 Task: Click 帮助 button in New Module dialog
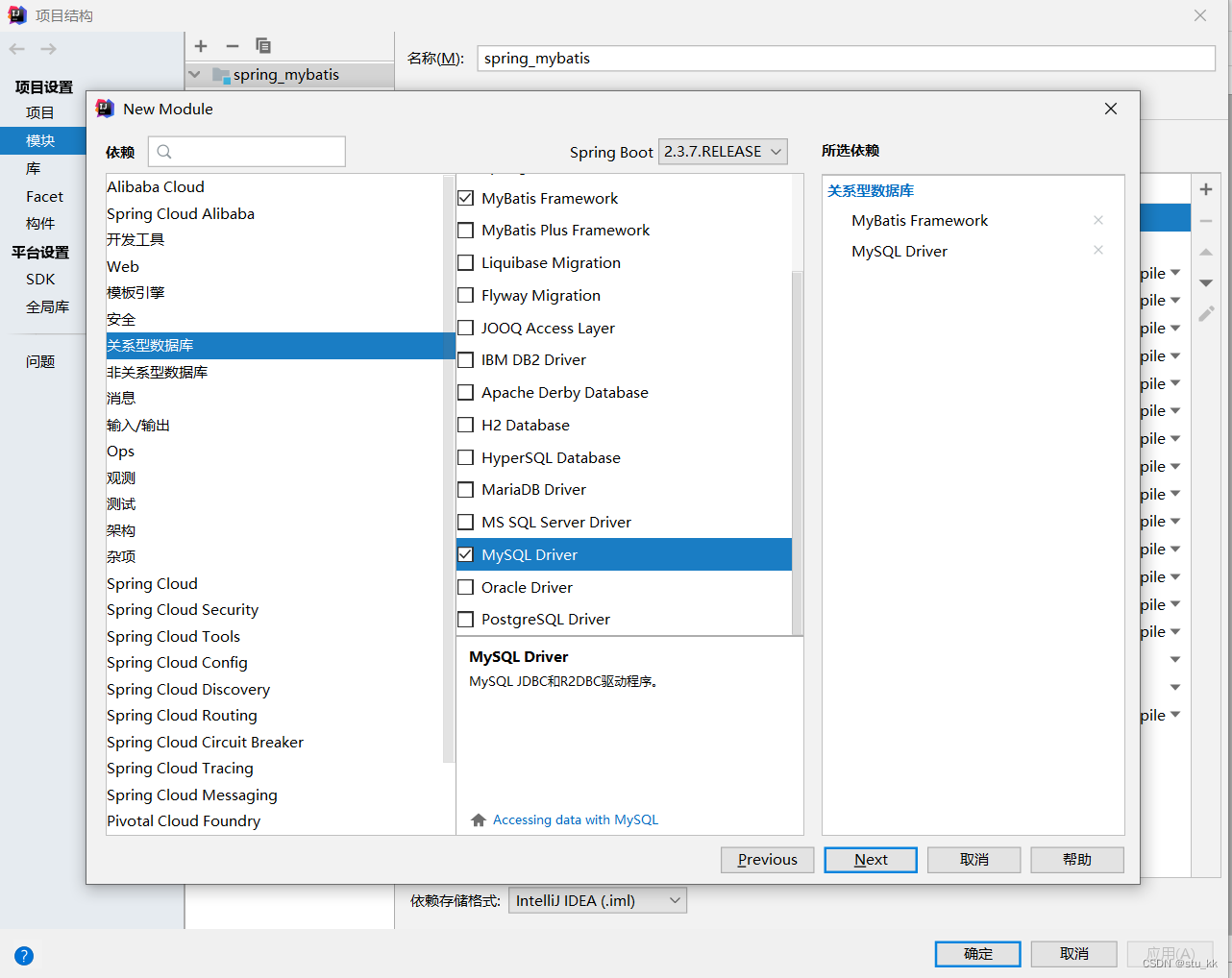tap(1077, 860)
